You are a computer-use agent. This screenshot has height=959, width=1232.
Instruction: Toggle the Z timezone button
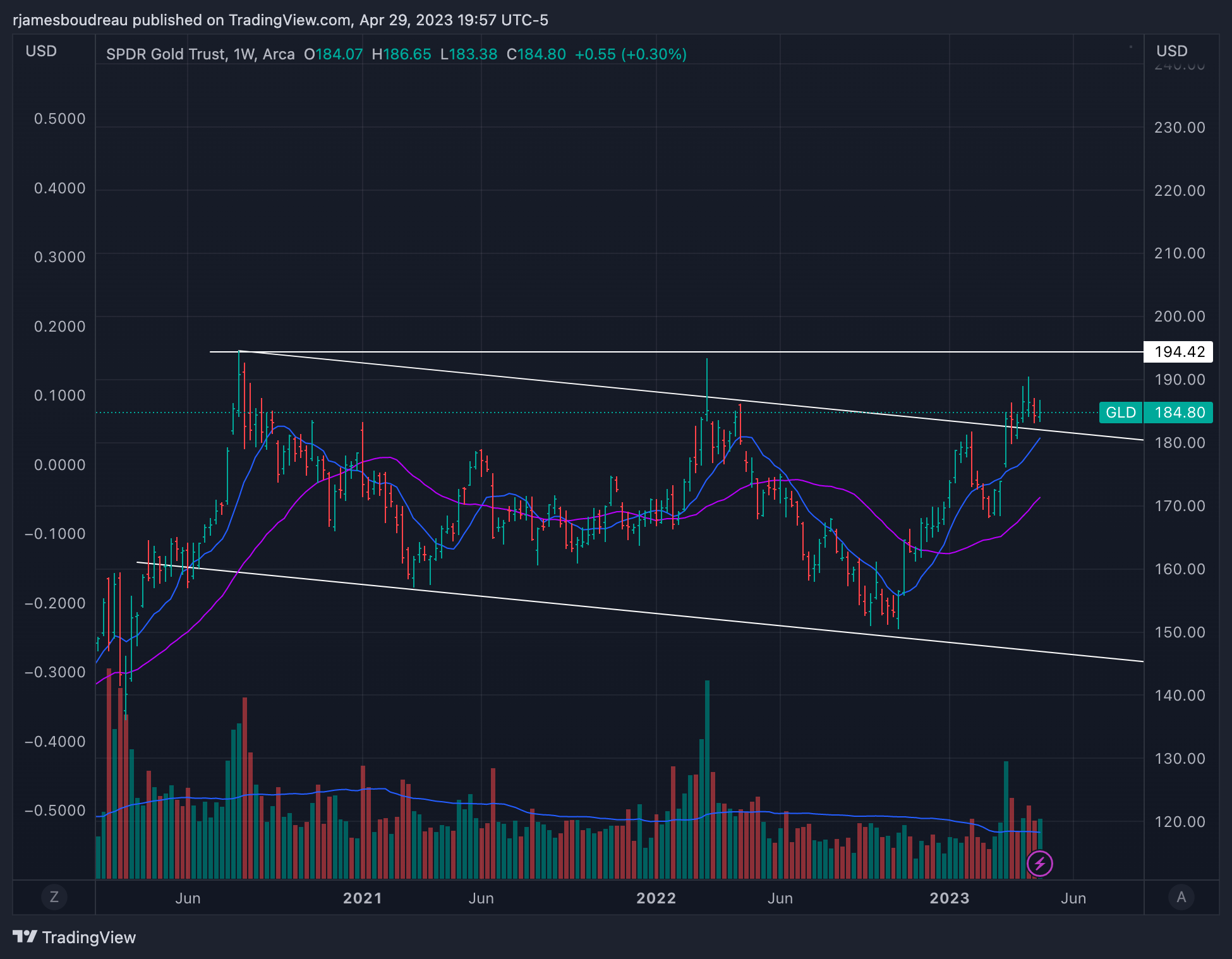pos(54,896)
